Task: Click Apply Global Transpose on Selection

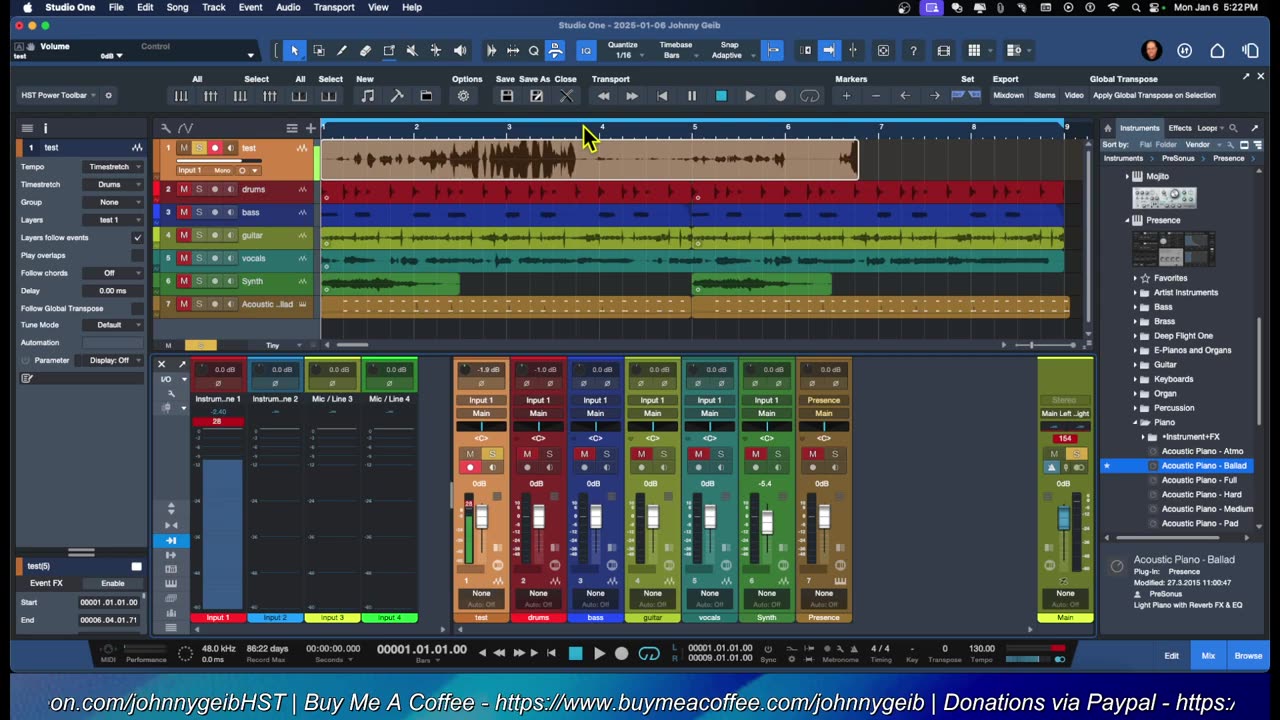Action: click(x=1155, y=96)
